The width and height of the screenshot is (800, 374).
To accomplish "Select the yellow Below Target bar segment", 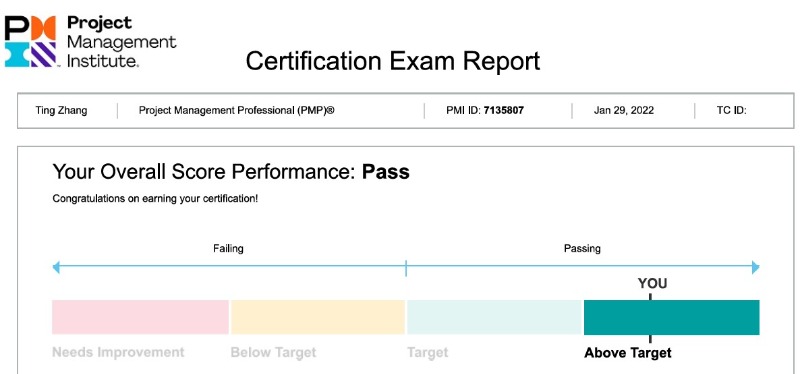I will coord(317,317).
